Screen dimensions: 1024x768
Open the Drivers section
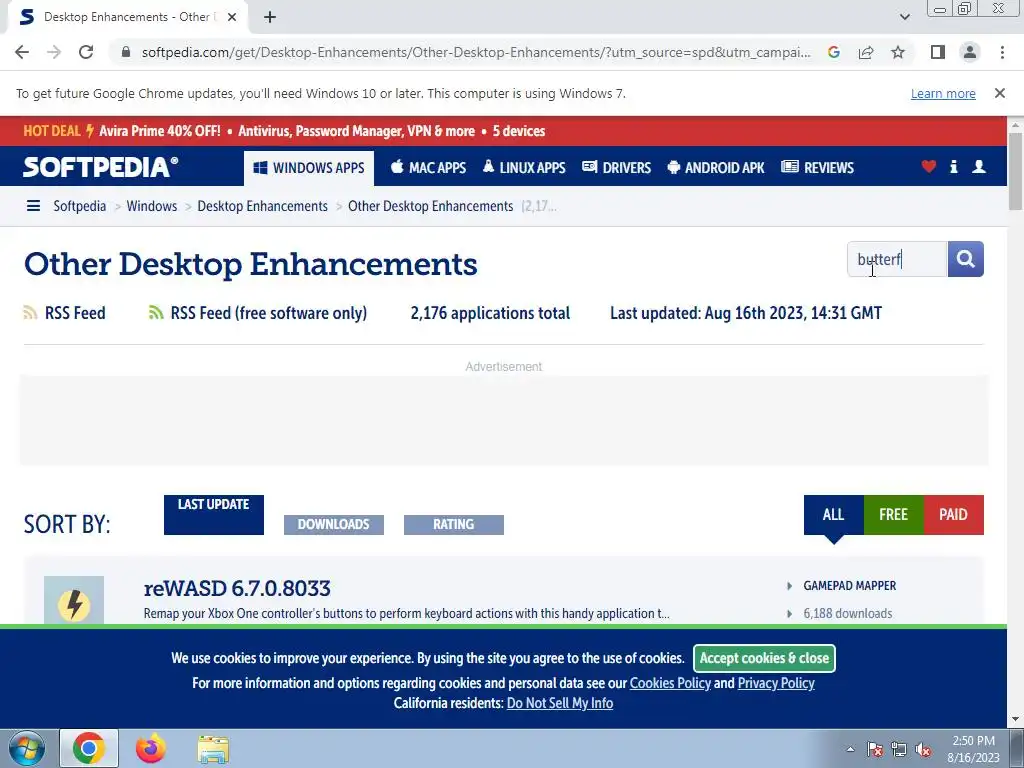coord(616,168)
